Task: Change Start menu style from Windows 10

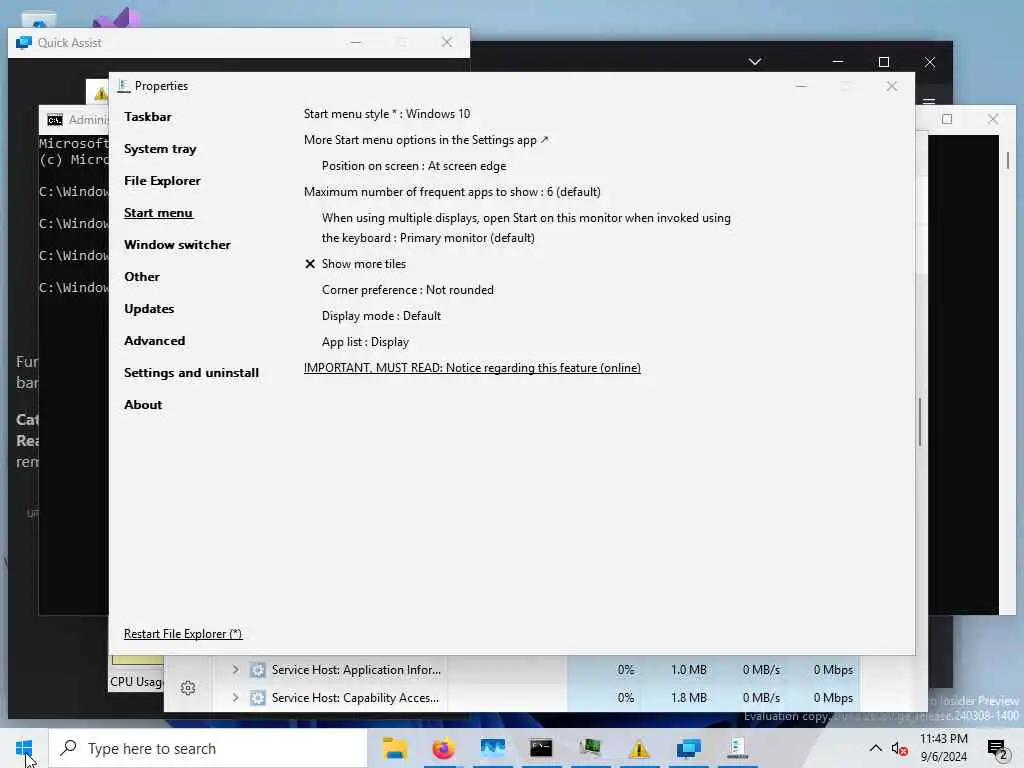Action: coord(387,114)
